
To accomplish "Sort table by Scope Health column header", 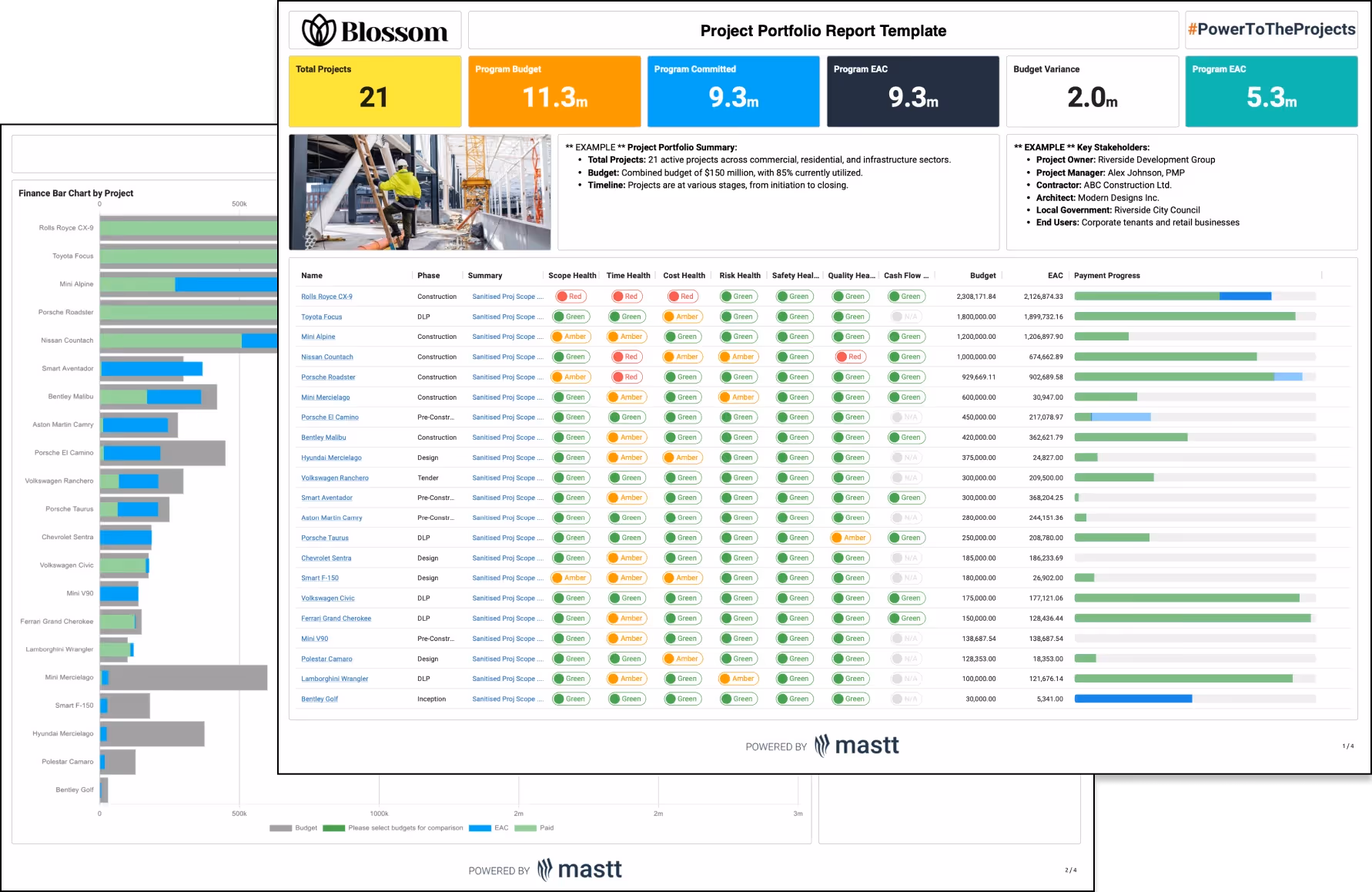I will 572,276.
